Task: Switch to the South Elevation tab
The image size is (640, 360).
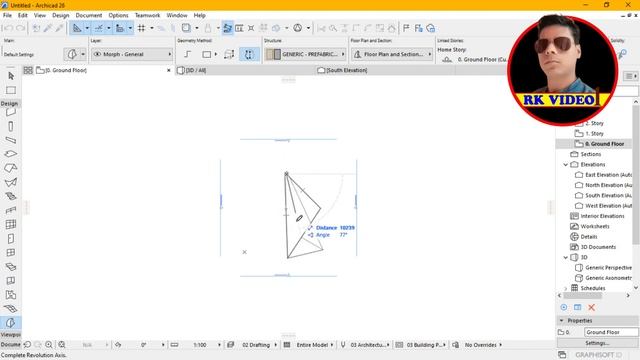Action: 385,70
